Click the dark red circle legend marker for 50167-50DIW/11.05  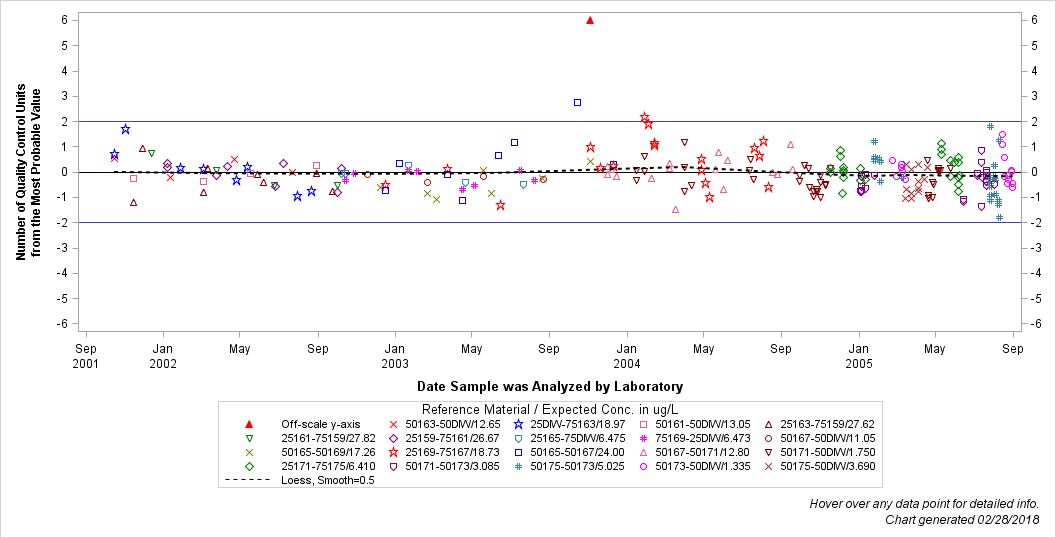768,438
